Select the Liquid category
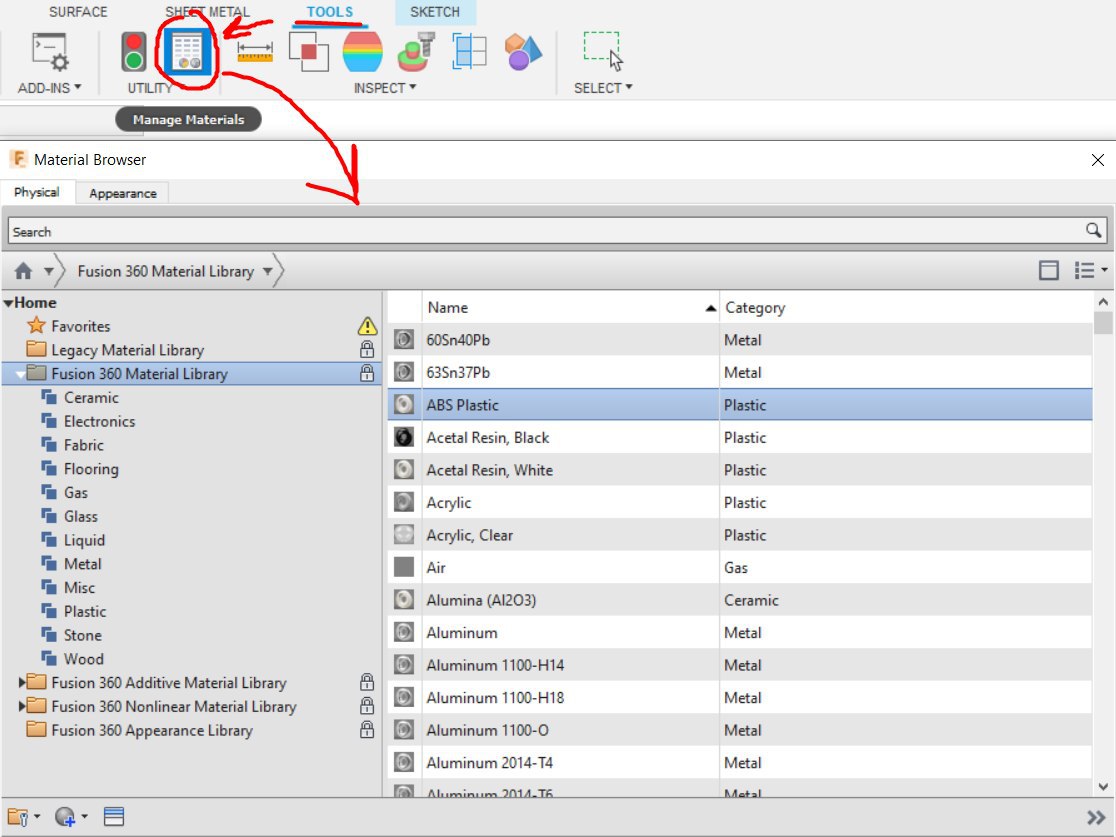1116x837 pixels. pyautogui.click(x=84, y=540)
